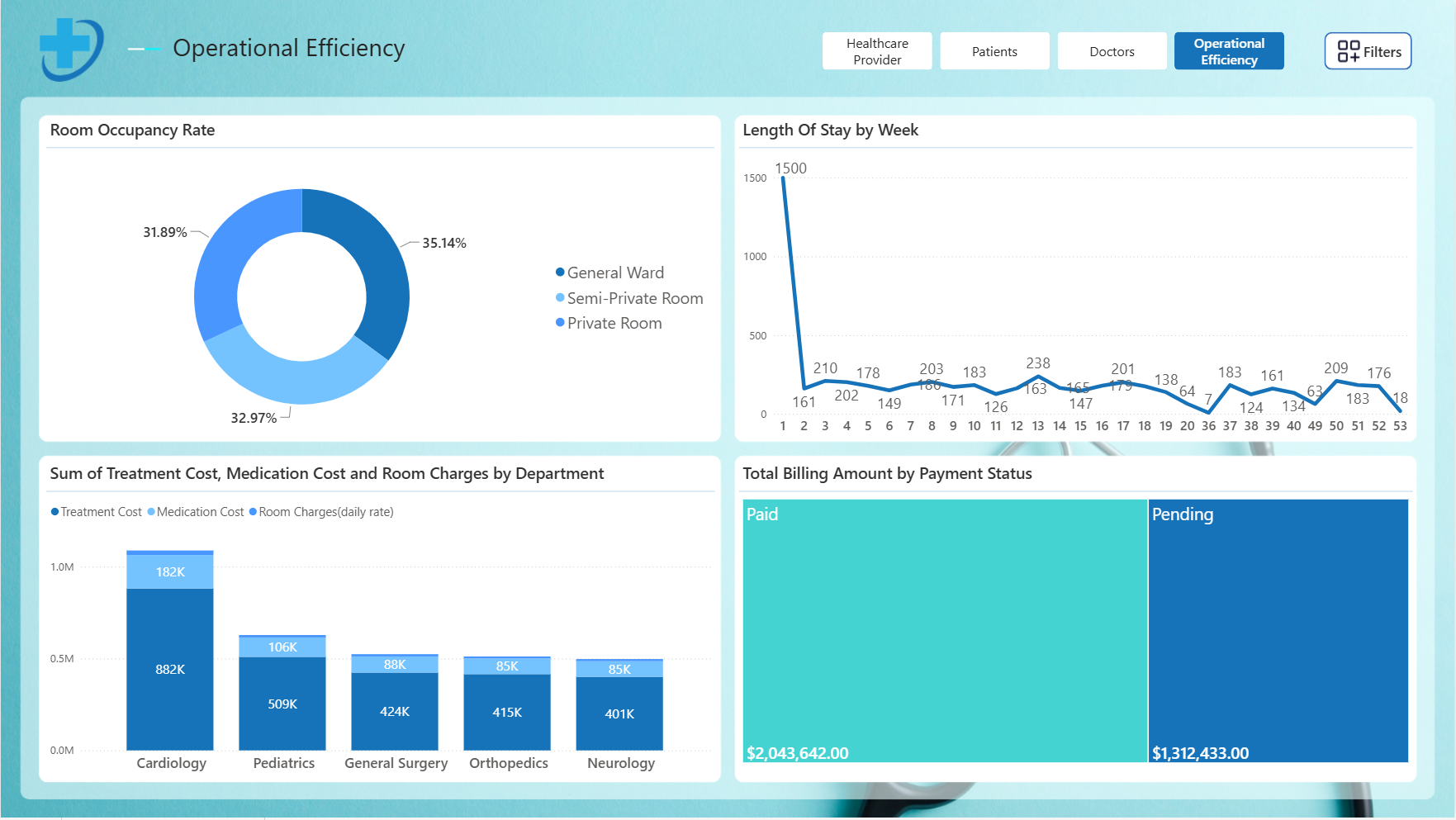This screenshot has width=1456, height=820.
Task: Select the Pending treemap block
Action: point(1278,630)
